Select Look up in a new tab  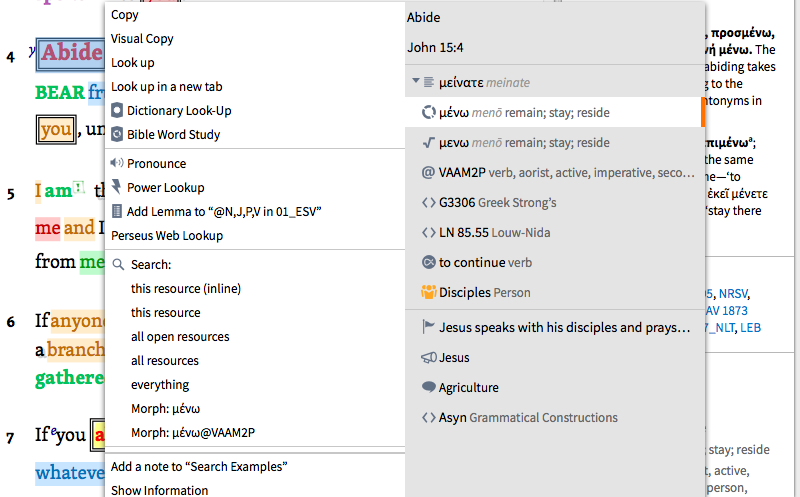pyautogui.click(x=166, y=87)
